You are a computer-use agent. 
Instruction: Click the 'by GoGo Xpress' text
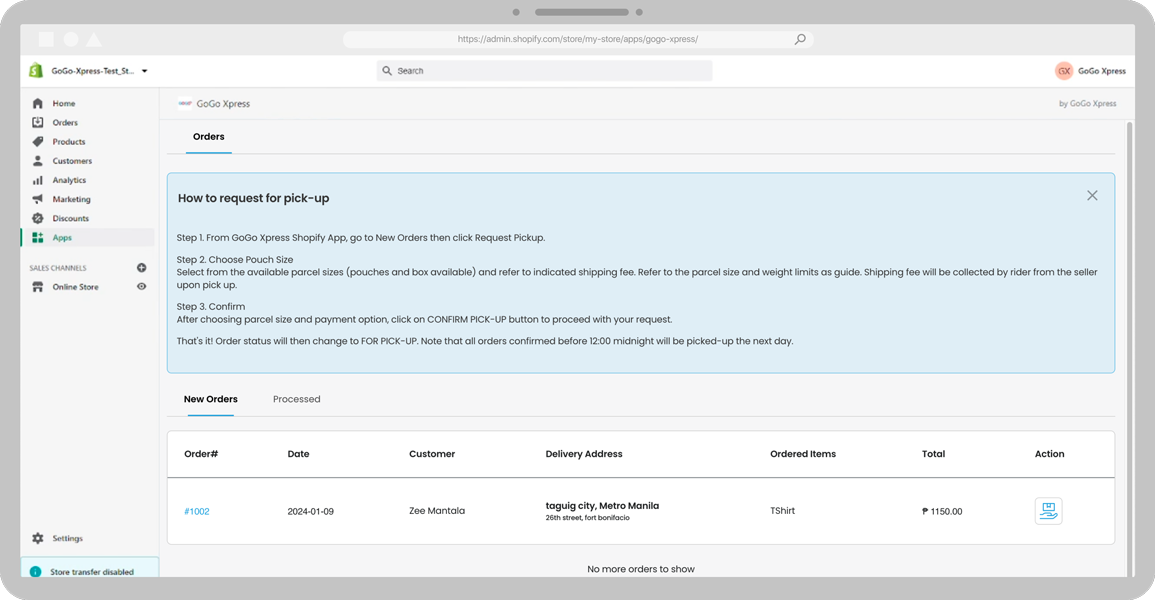point(1087,104)
